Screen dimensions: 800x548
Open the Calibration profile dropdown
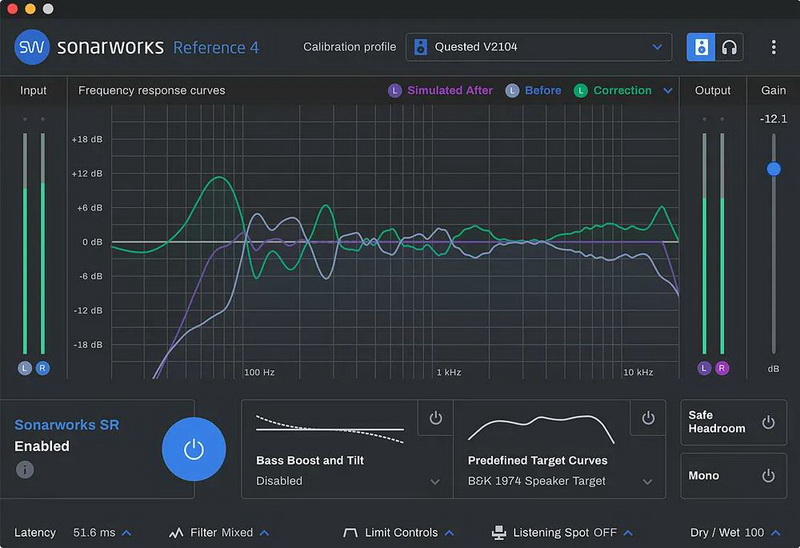[538, 47]
